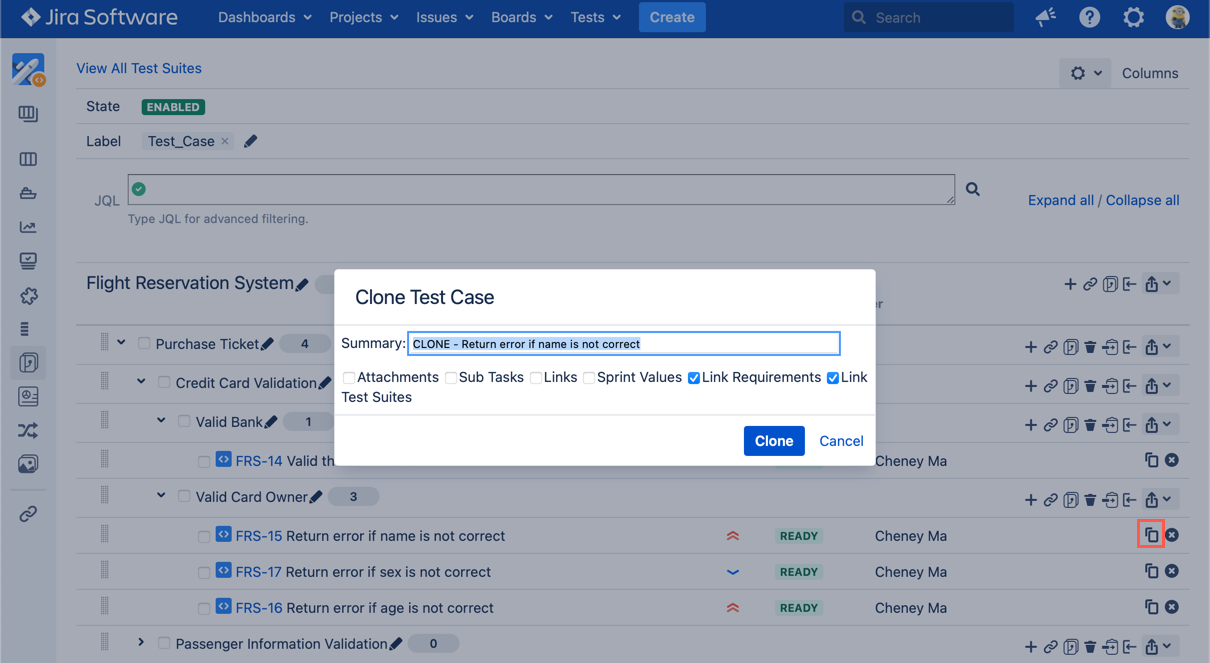Open the columns gear dropdown

coord(1084,73)
